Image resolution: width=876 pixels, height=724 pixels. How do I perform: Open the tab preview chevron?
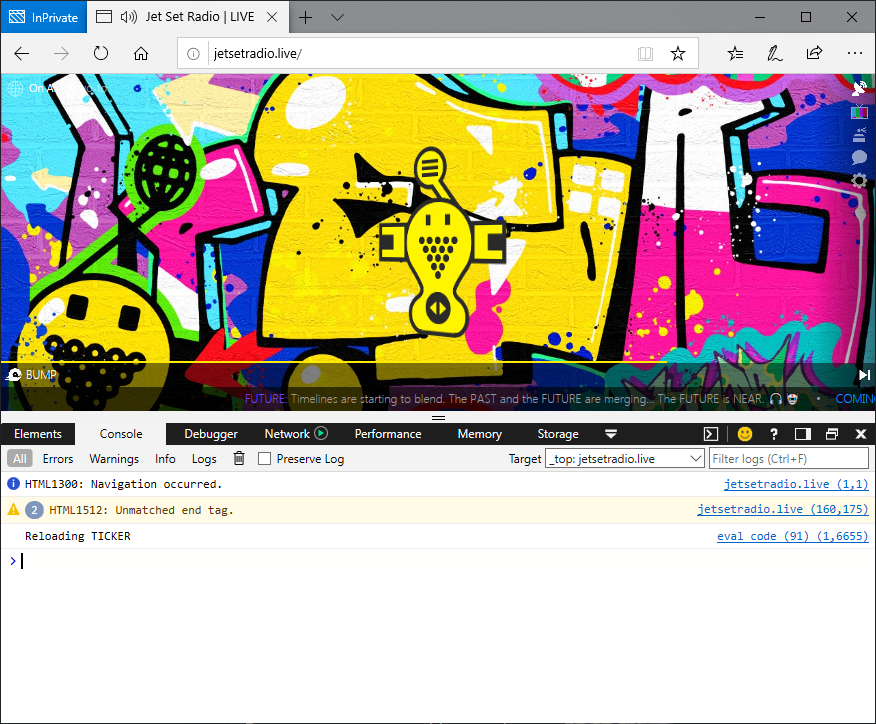pyautogui.click(x=337, y=17)
